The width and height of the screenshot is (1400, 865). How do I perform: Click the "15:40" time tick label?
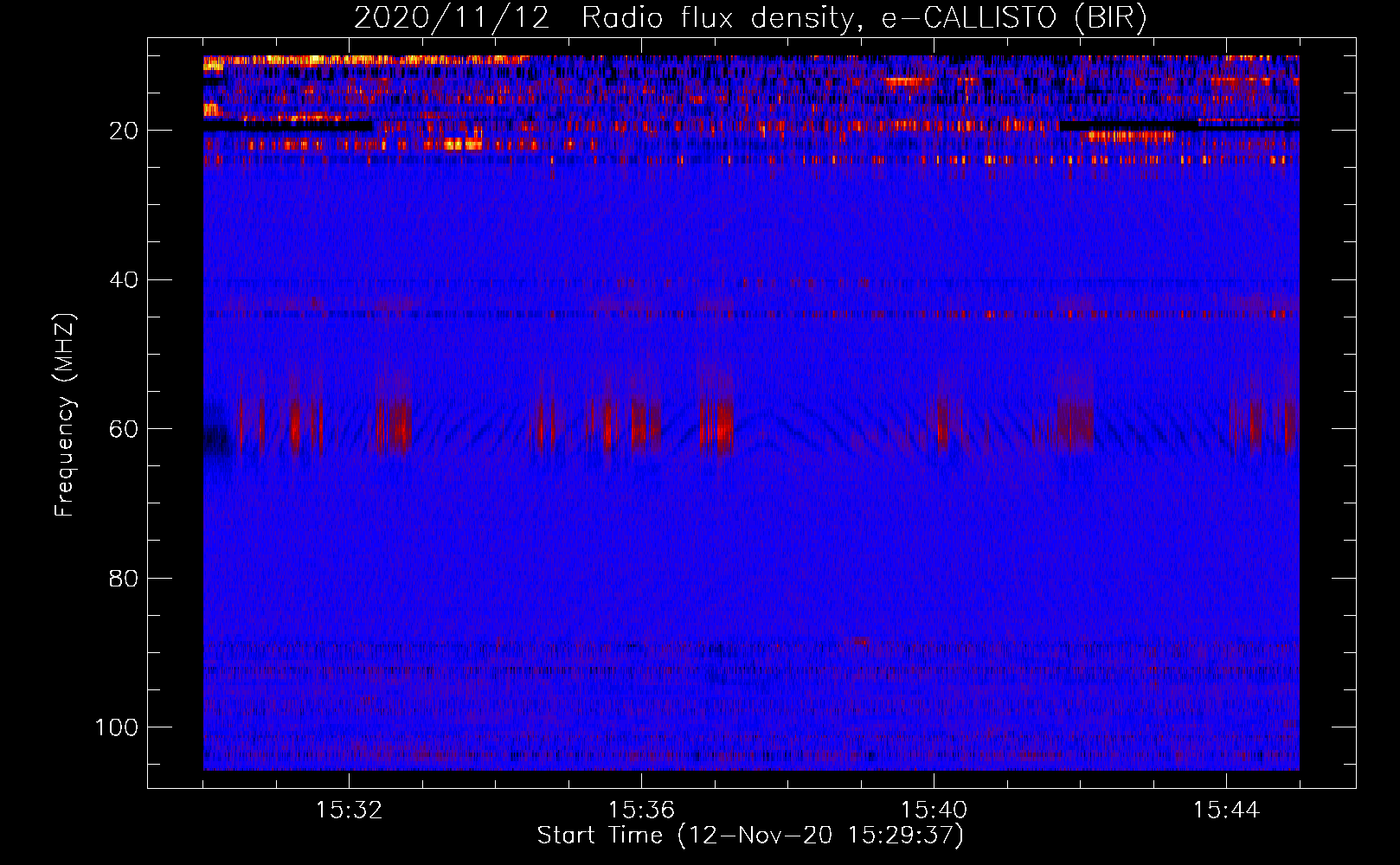(x=934, y=811)
